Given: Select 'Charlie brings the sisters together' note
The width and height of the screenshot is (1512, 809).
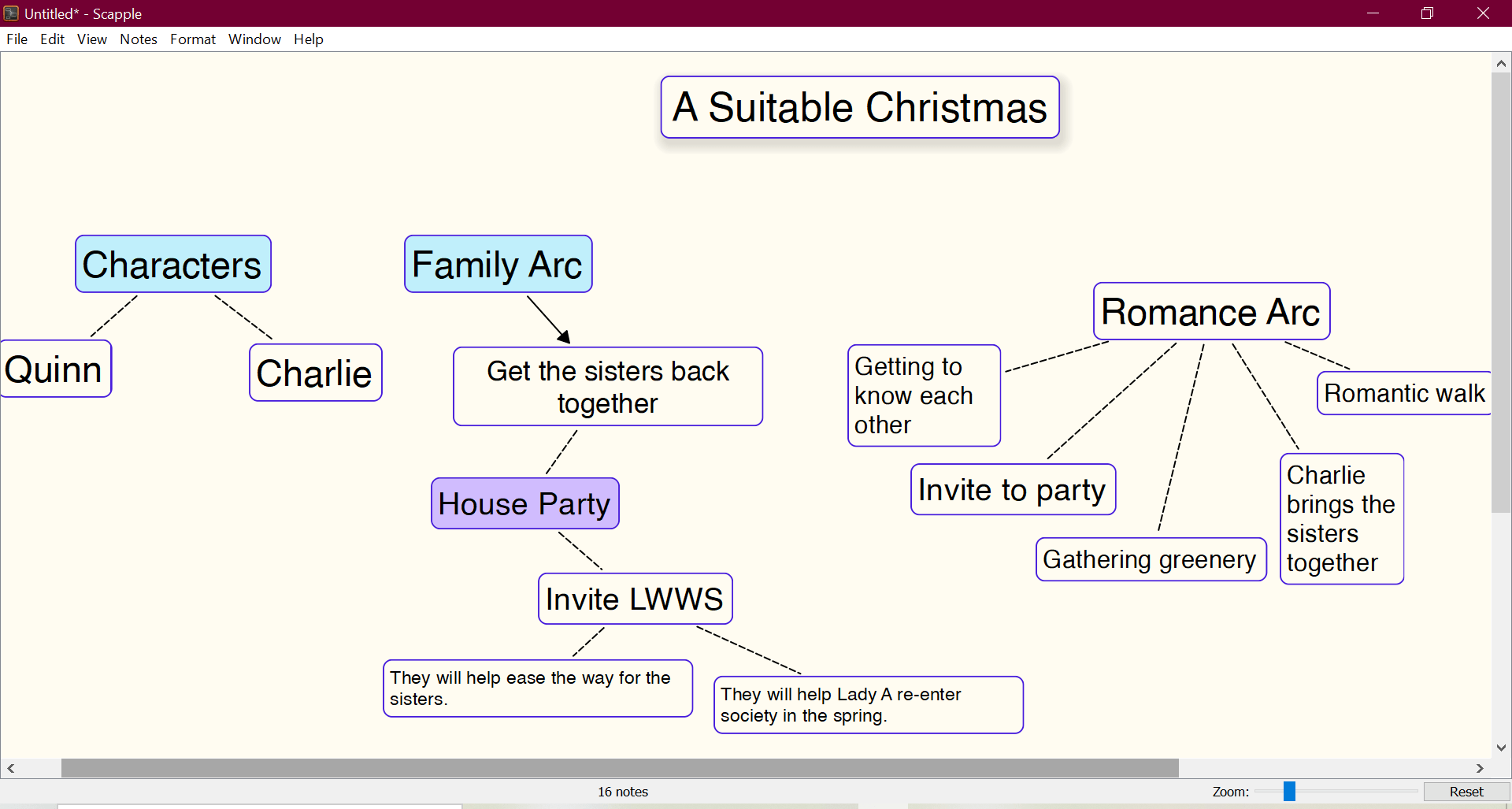Looking at the screenshot, I should [1342, 519].
